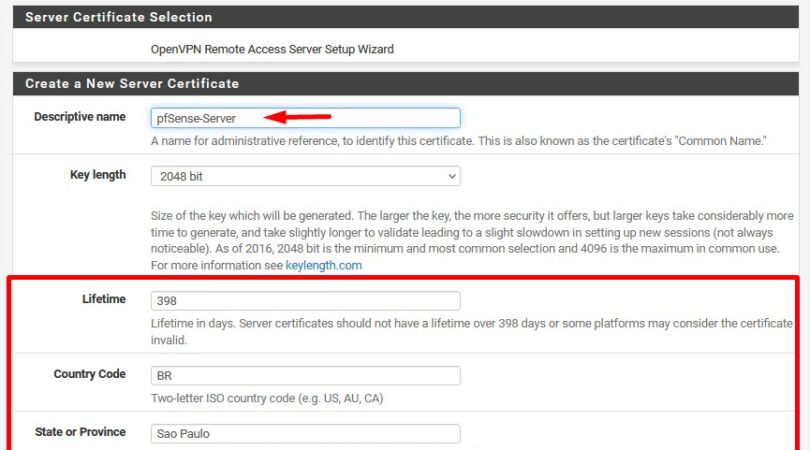
Task: Click the Country Code label
Action: [90, 374]
